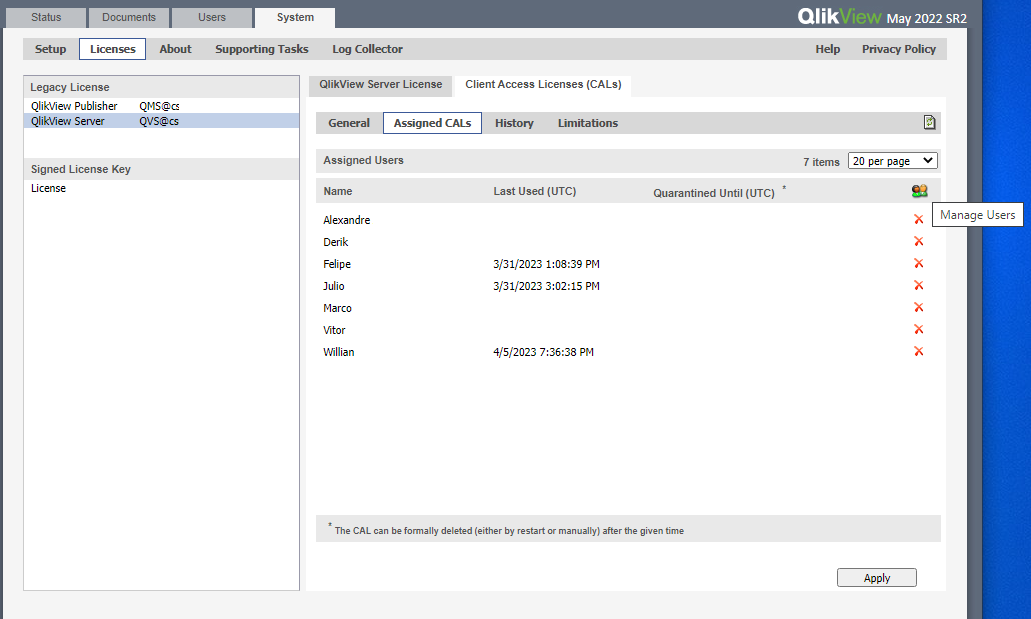Image resolution: width=1031 pixels, height=619 pixels.
Task: Click Felipe's last used date 3/31/2023 1:08:39 PM
Action: tap(546, 264)
